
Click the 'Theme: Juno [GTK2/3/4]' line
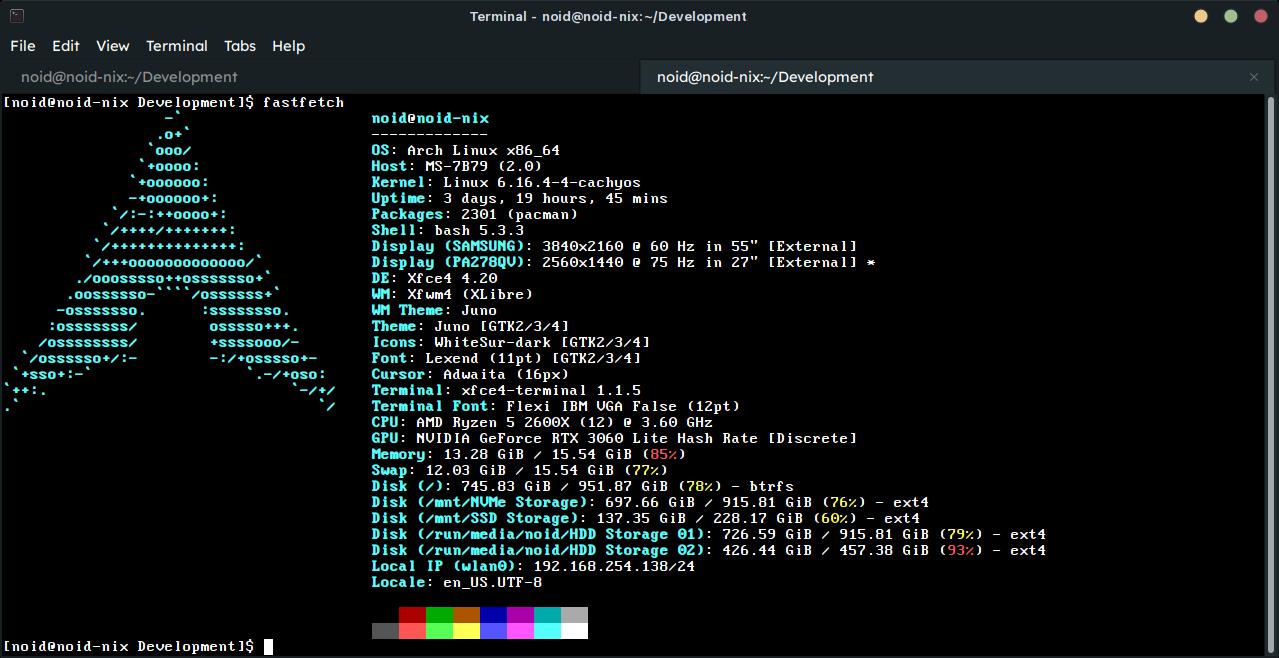[x=470, y=326]
